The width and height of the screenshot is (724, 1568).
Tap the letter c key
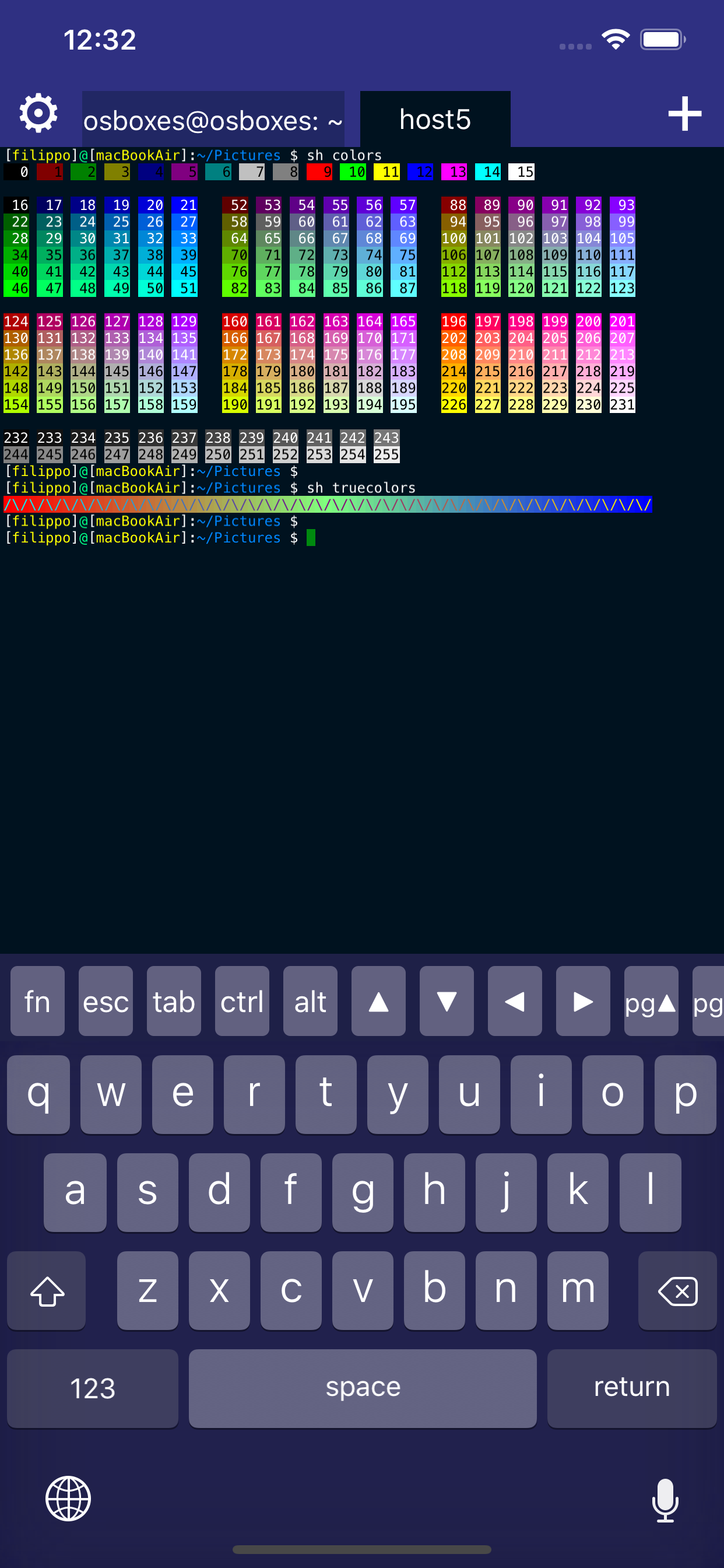coord(291,1290)
